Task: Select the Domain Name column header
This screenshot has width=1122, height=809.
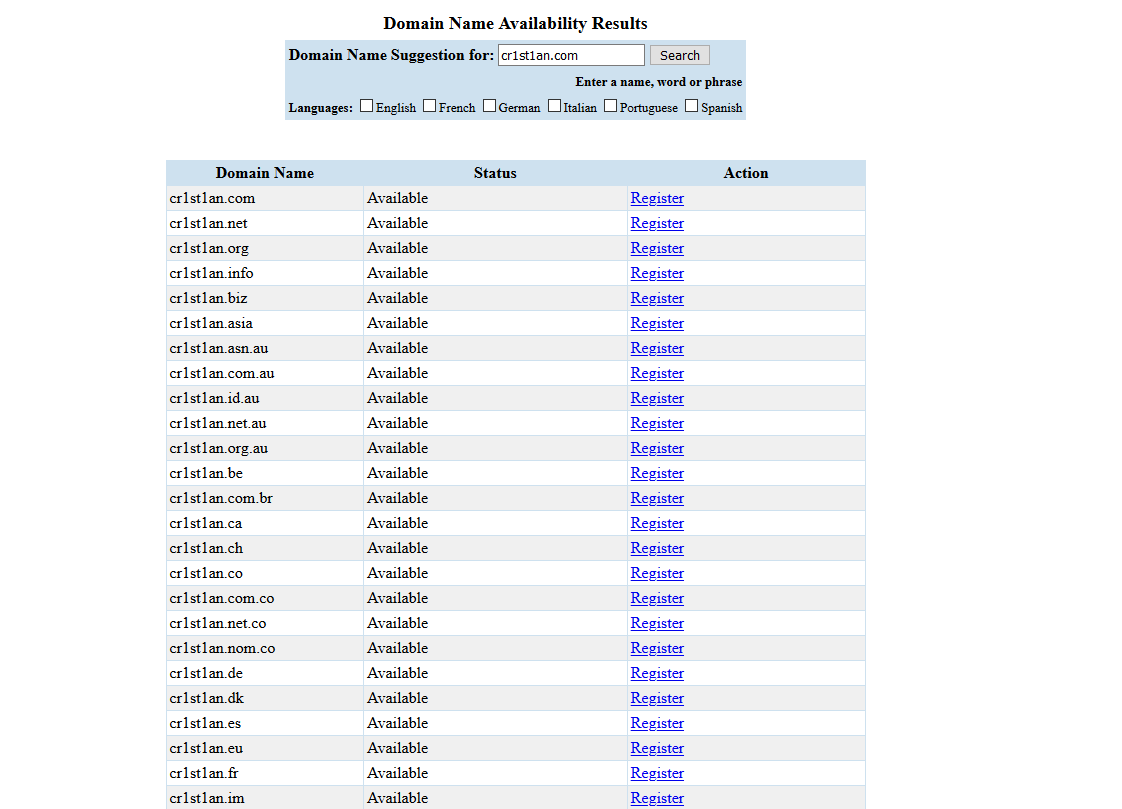Action: click(265, 173)
